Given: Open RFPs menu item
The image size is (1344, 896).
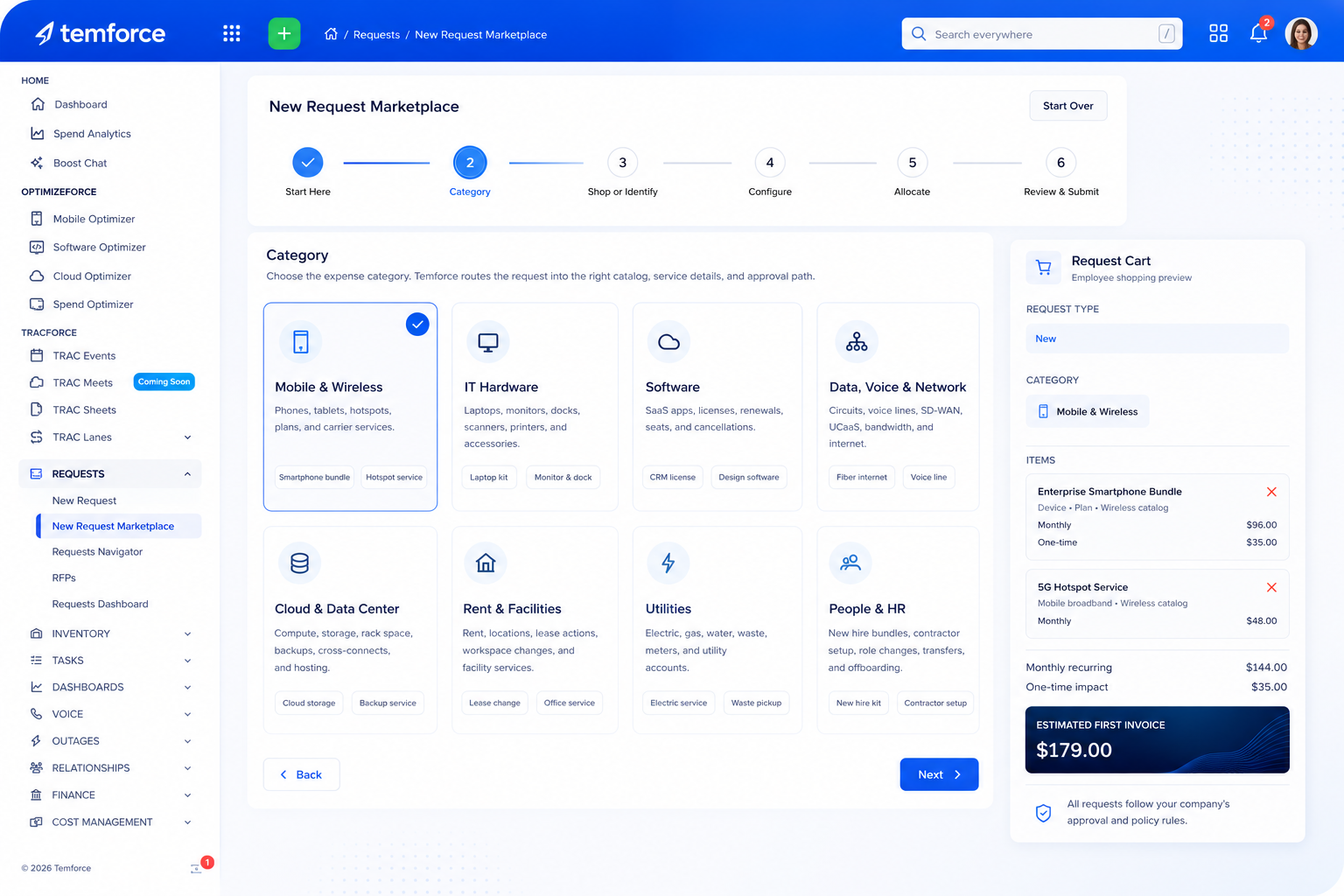Looking at the screenshot, I should [x=64, y=578].
